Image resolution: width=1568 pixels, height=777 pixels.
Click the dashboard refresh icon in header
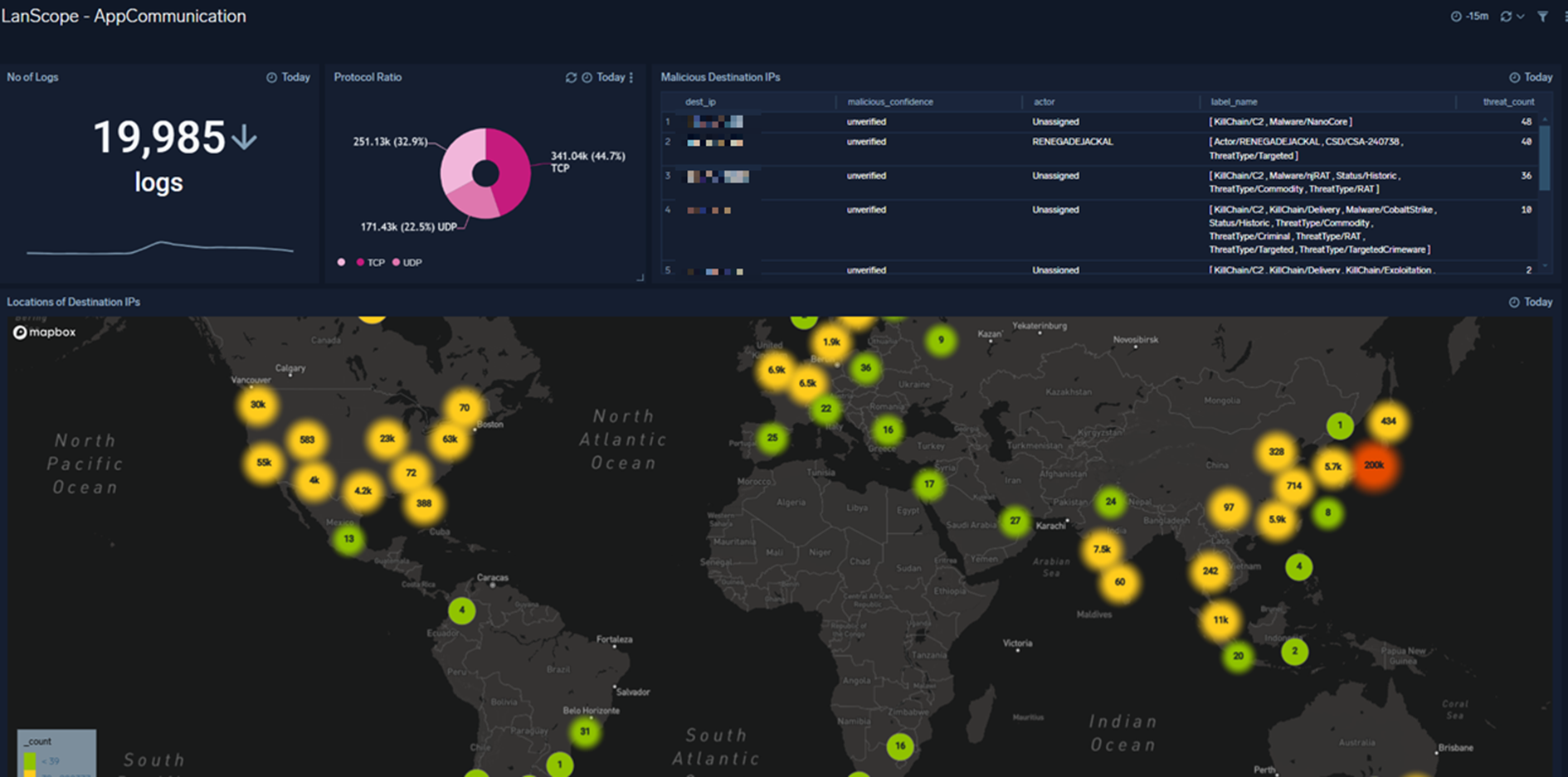[x=1506, y=17]
